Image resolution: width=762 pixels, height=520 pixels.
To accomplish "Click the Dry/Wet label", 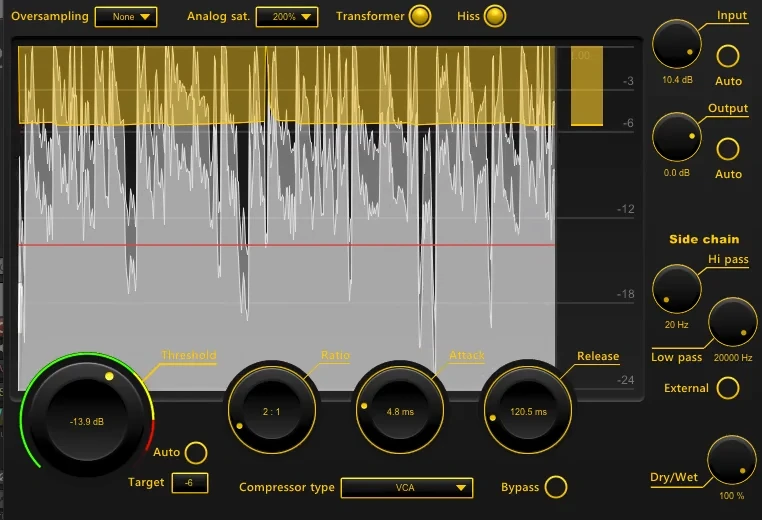I will click(x=674, y=477).
